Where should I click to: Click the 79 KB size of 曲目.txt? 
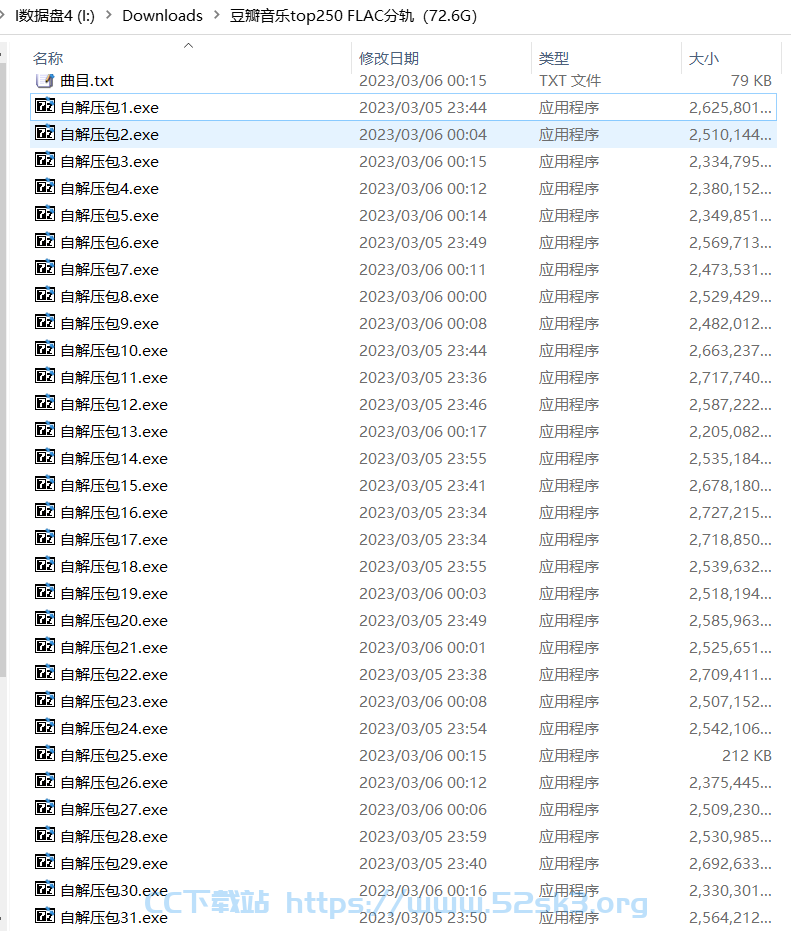pos(751,80)
